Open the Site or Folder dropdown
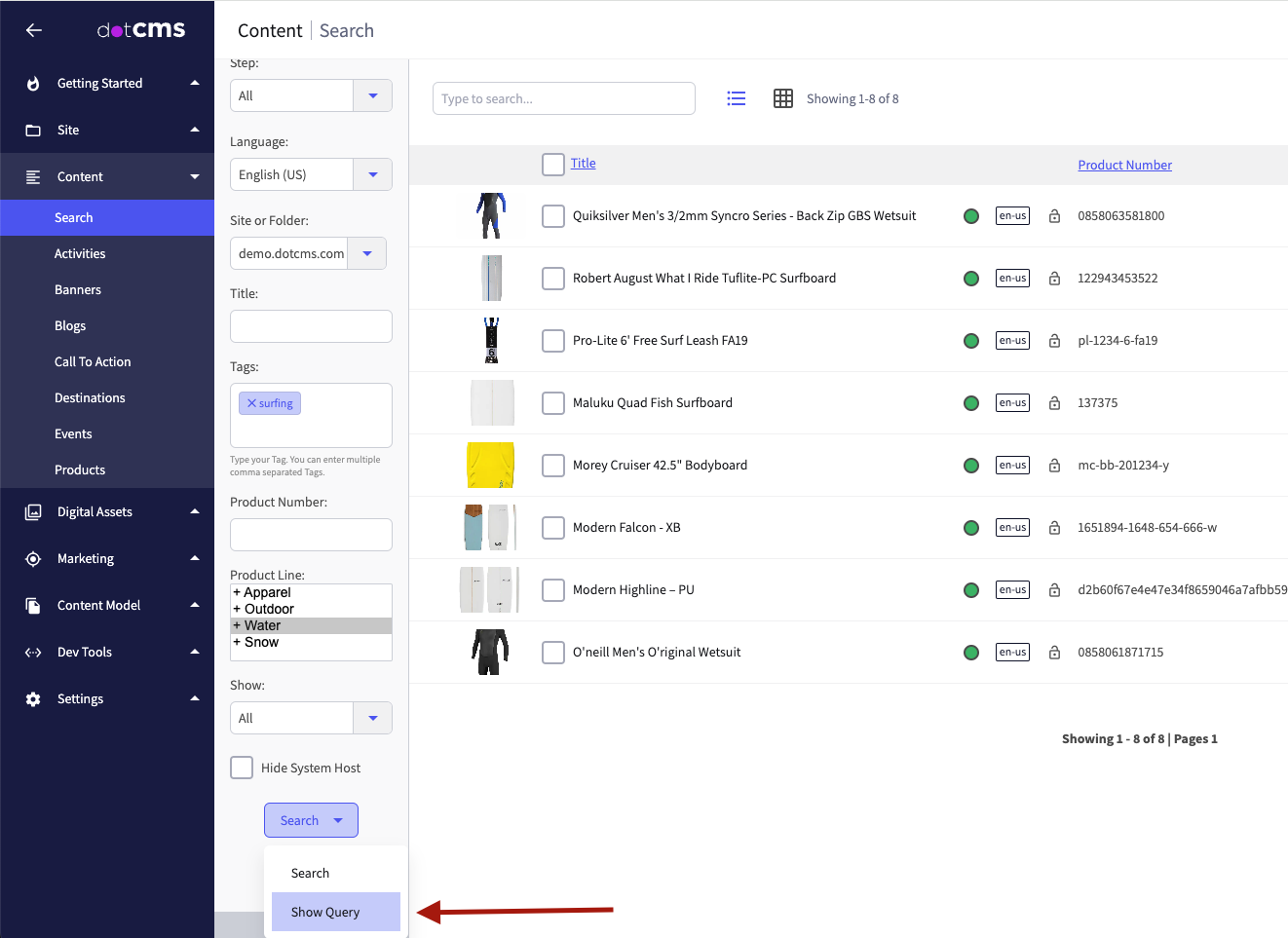Viewport: 1288px width, 938px height. click(x=366, y=254)
